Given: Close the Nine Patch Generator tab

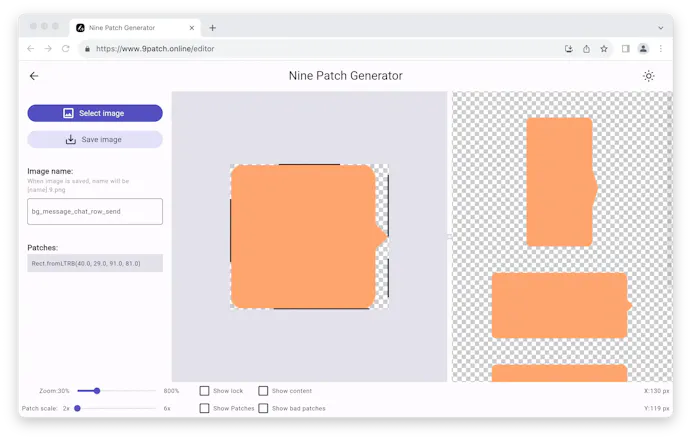Looking at the screenshot, I should pyautogui.click(x=192, y=28).
